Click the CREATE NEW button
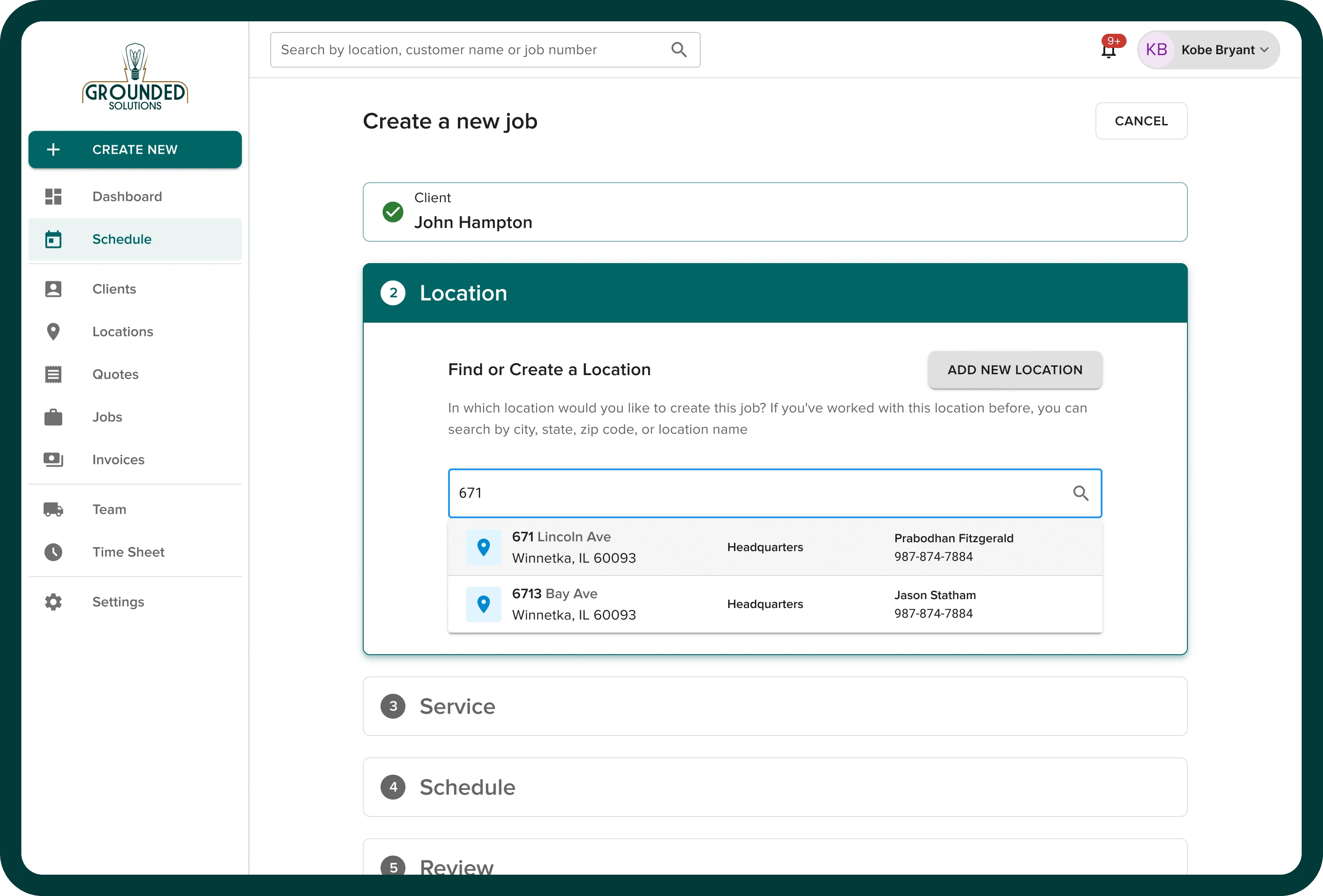Screen dimensions: 1323x896 (x=135, y=150)
